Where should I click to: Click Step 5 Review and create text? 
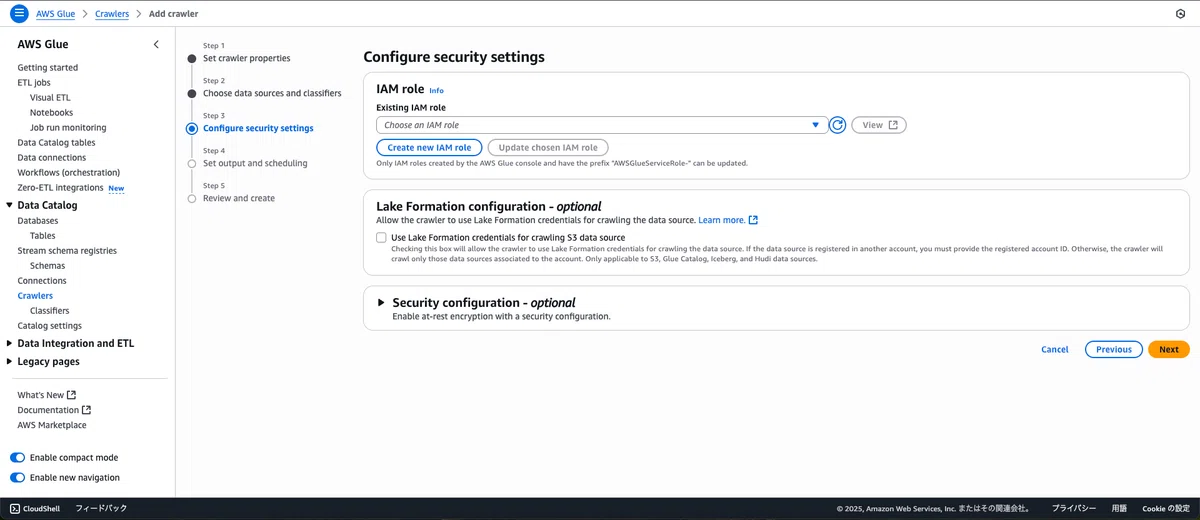click(239, 198)
